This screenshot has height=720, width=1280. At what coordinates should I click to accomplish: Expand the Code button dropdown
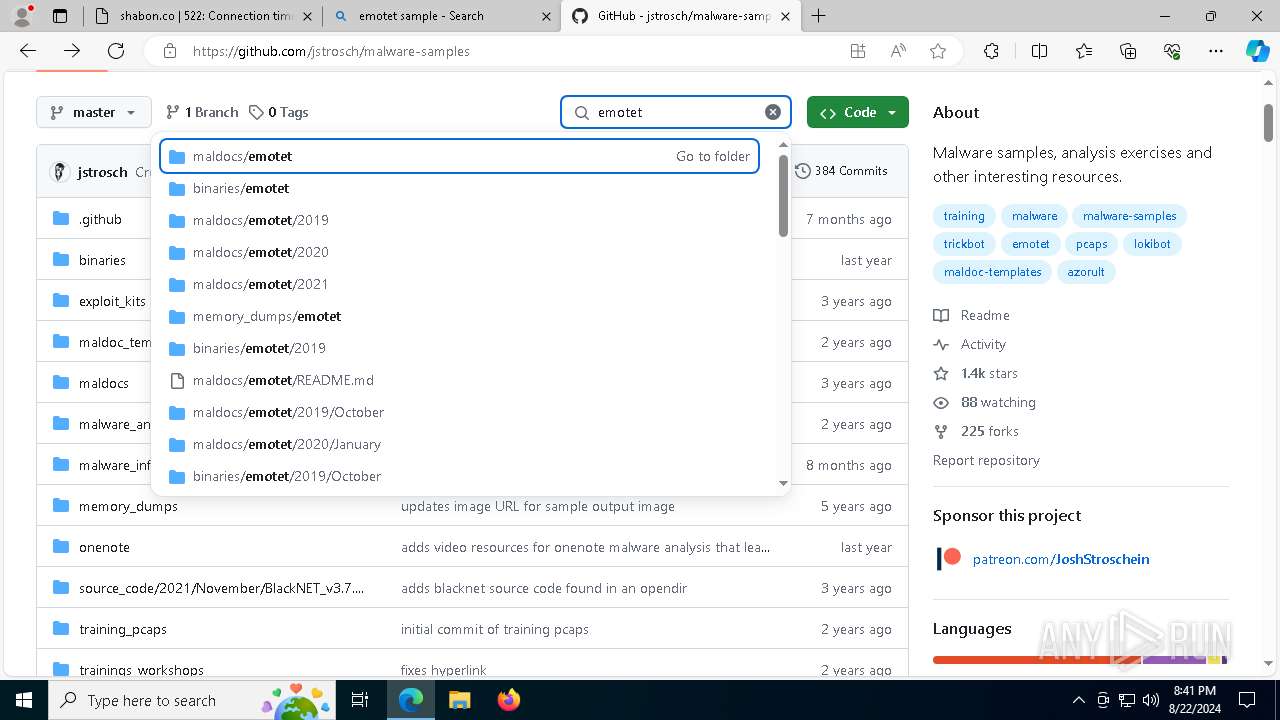coord(858,112)
